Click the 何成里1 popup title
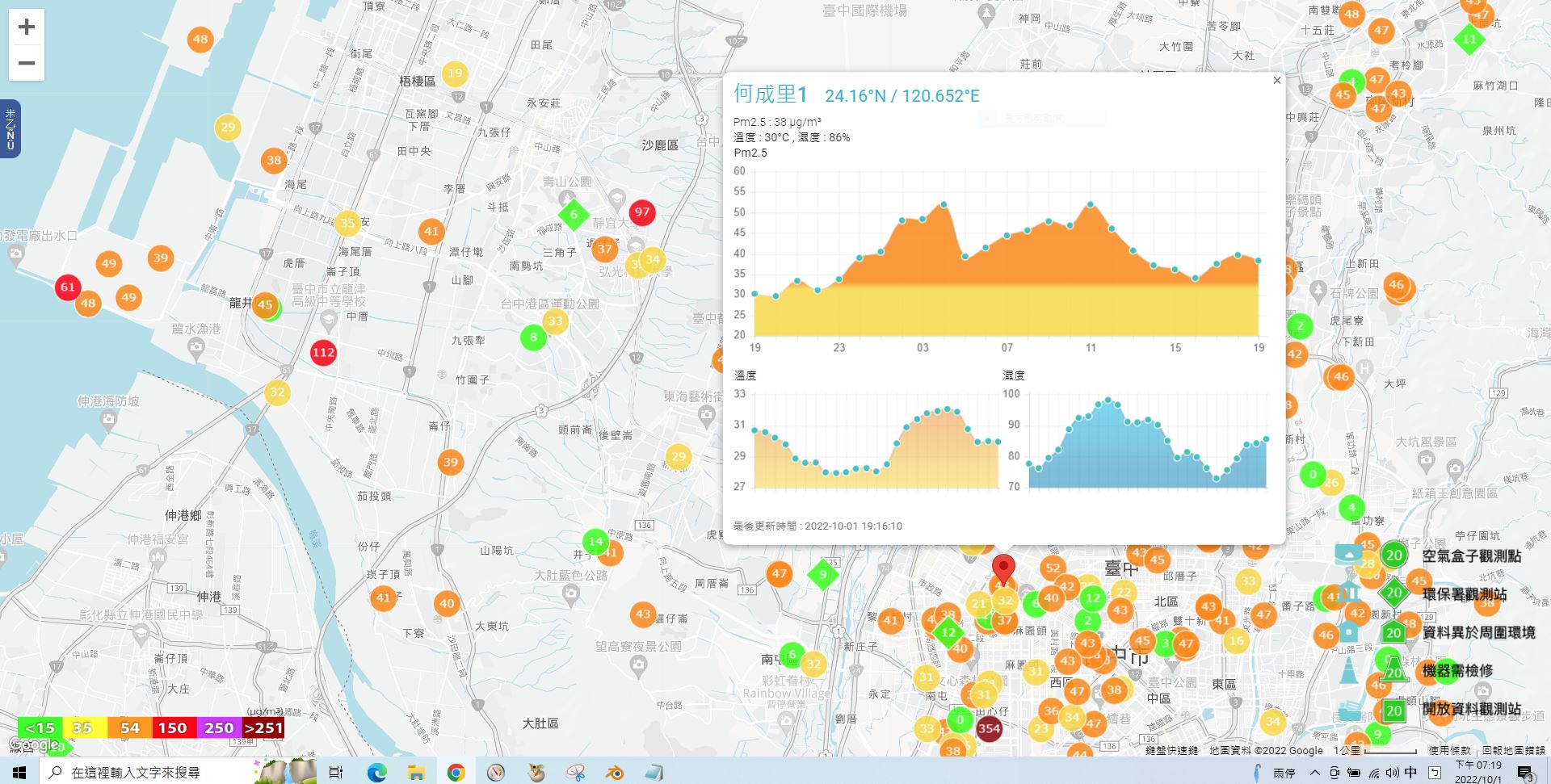 click(771, 94)
